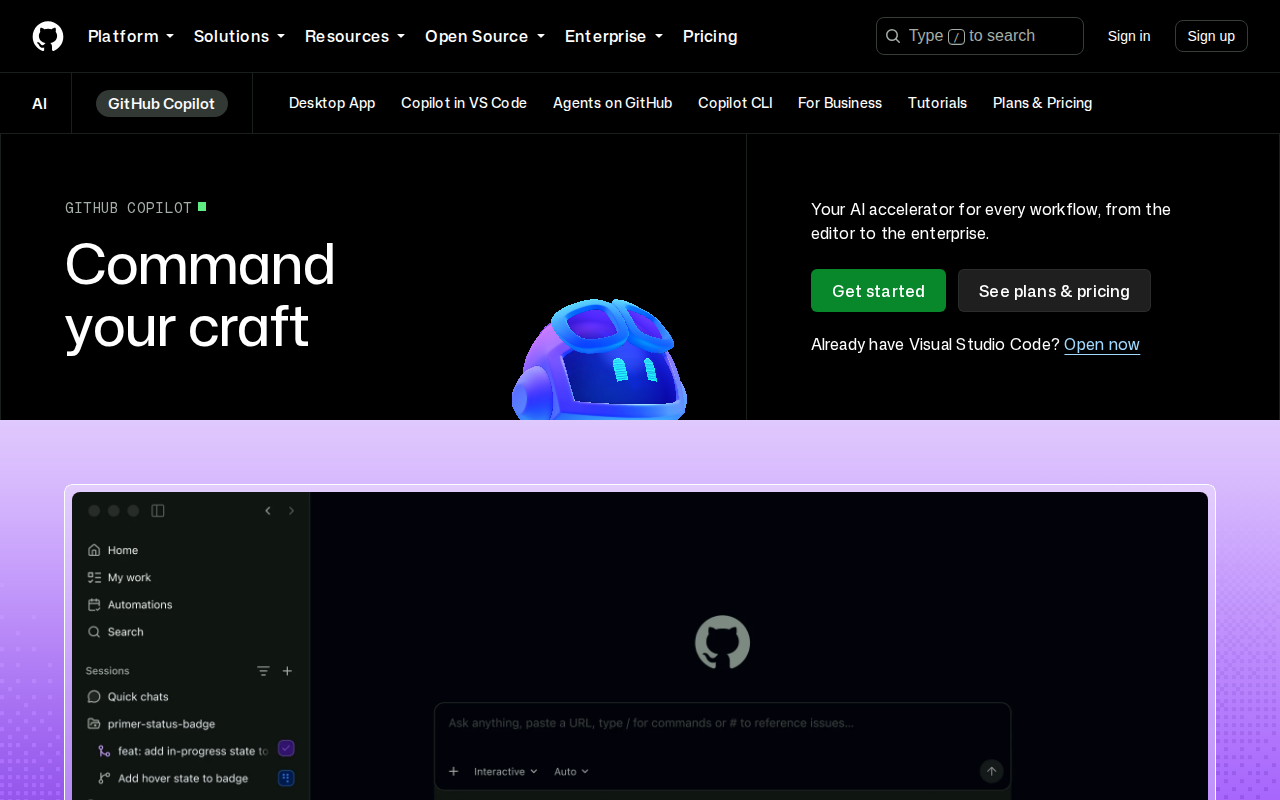Image resolution: width=1280 pixels, height=800 pixels.
Task: Click the Open now link
Action: point(1102,344)
